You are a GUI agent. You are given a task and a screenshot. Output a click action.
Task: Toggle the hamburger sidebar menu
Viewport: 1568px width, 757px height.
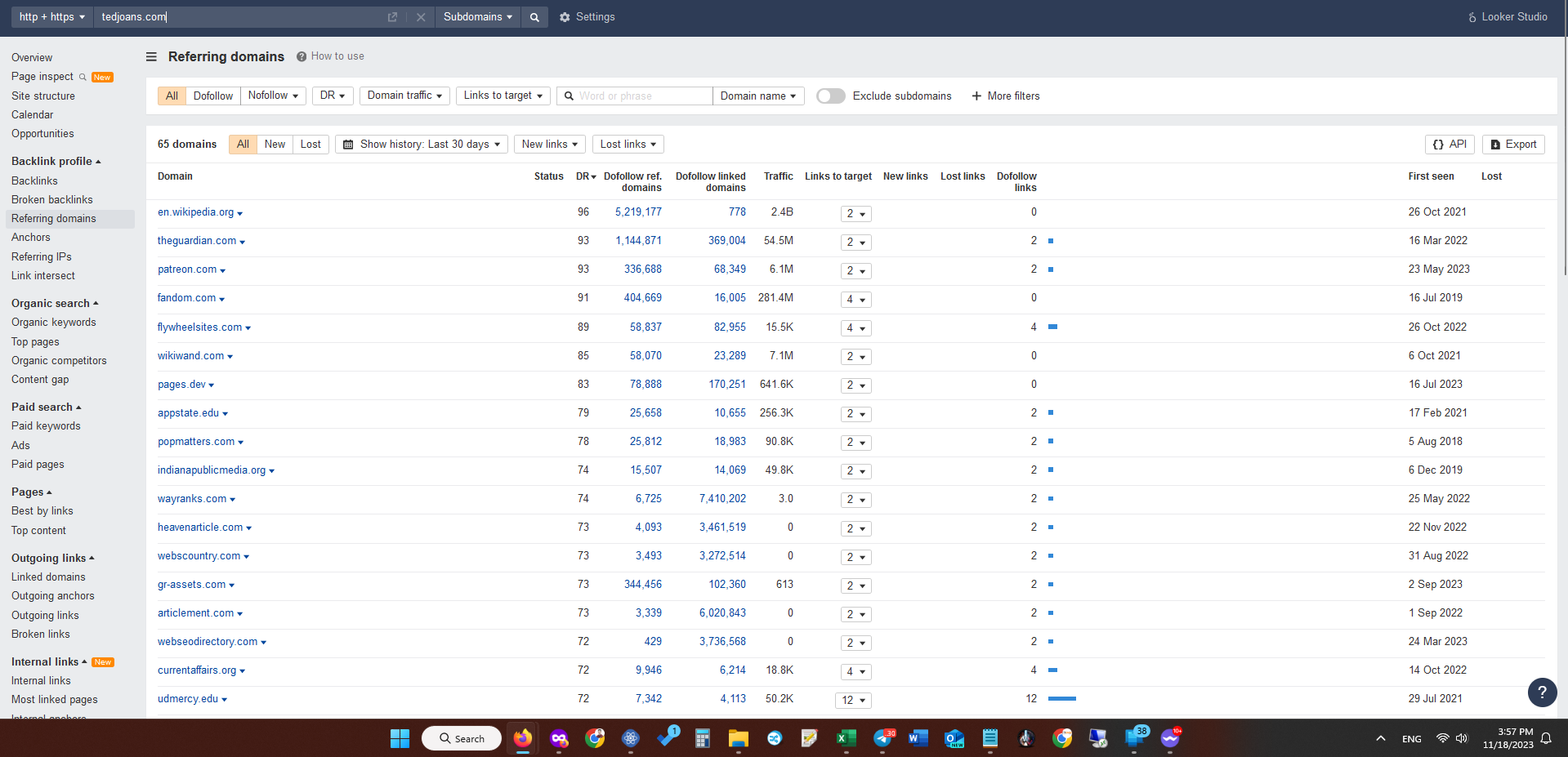151,56
